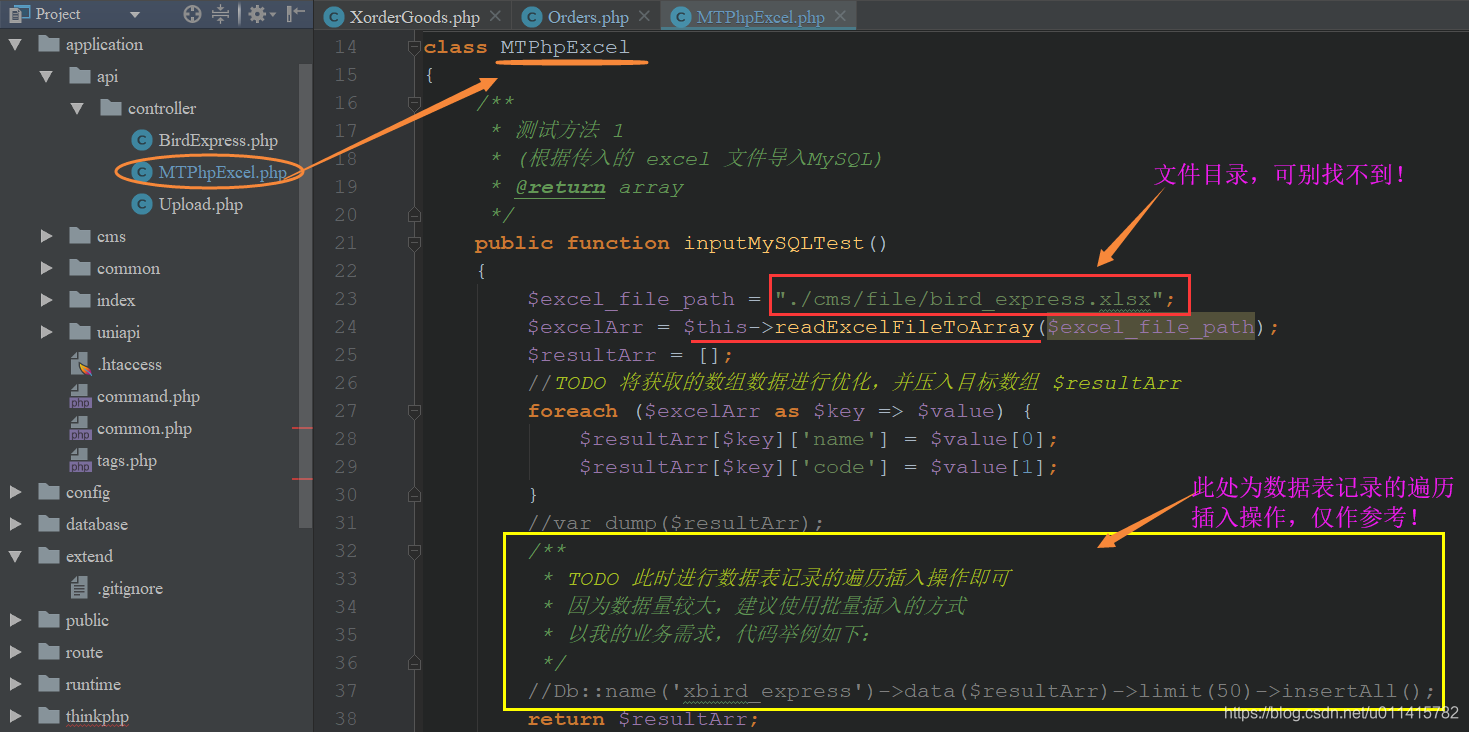Click the @return doc tag
The image size is (1469, 732).
(560, 187)
